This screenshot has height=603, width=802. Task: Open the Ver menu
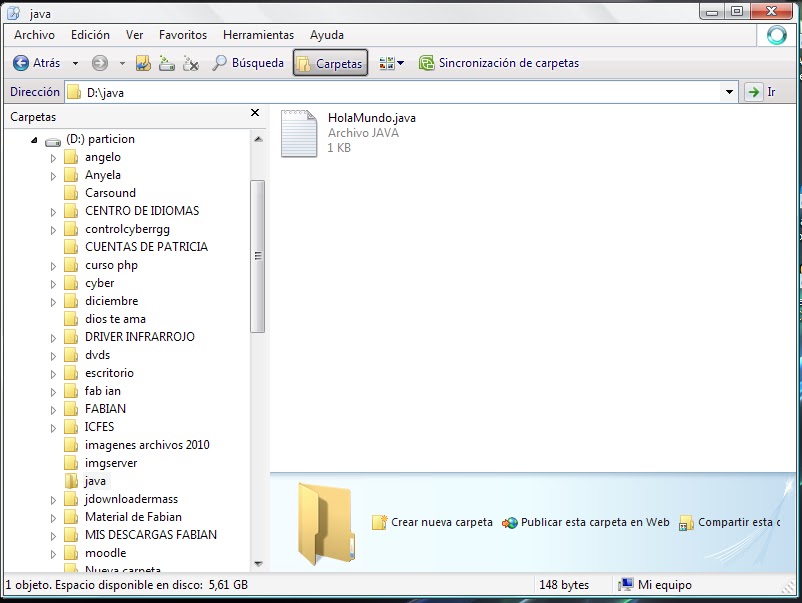(135, 35)
